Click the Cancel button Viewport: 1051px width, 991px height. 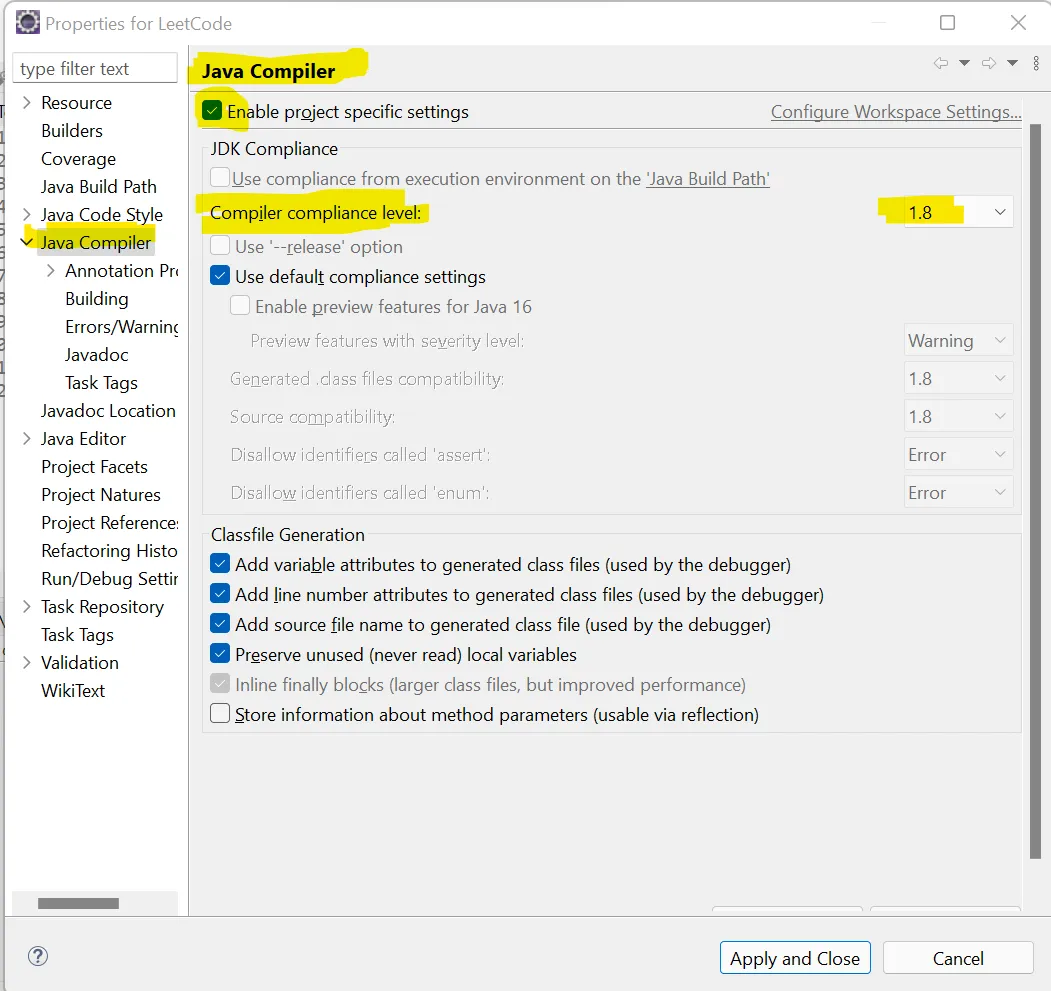click(958, 957)
